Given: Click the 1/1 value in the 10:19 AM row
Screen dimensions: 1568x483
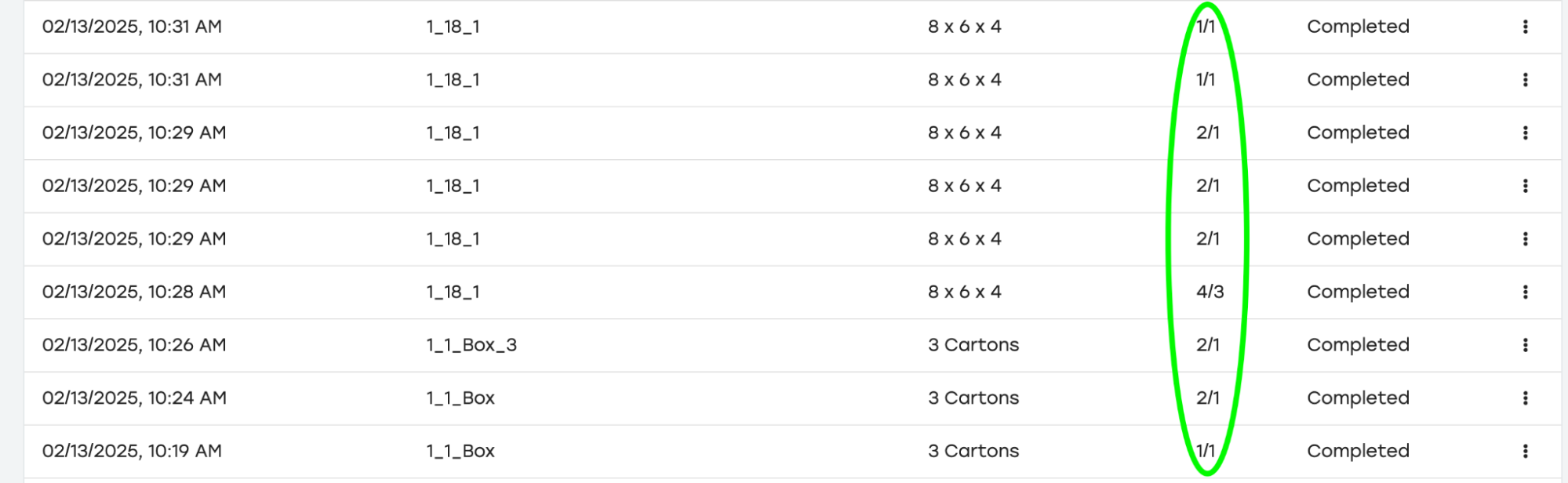Looking at the screenshot, I should pyautogui.click(x=1206, y=451).
